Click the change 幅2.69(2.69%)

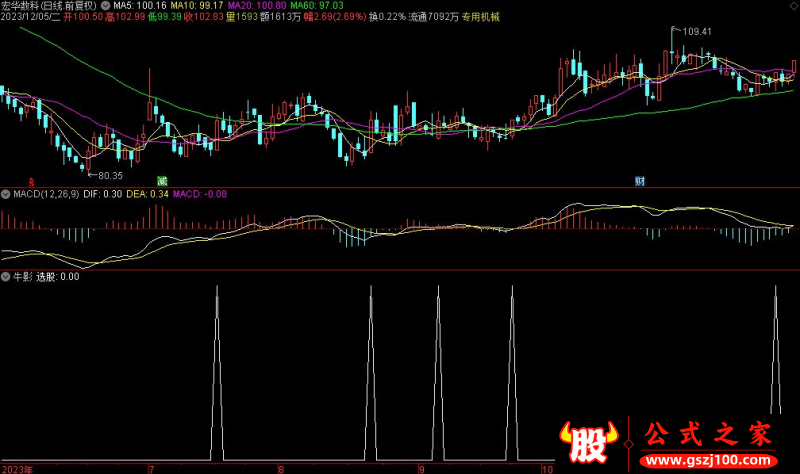click(x=335, y=17)
